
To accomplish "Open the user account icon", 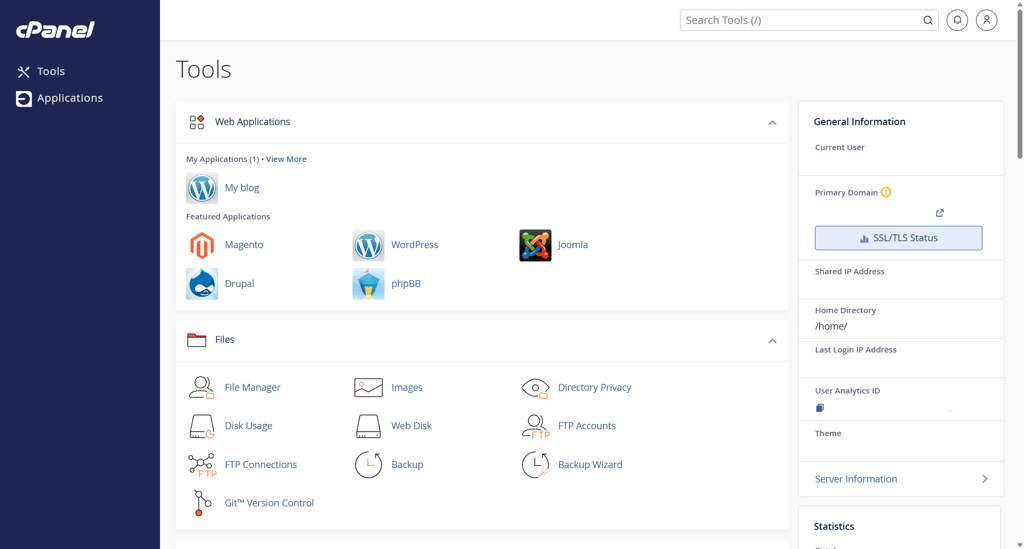I will (986, 20).
